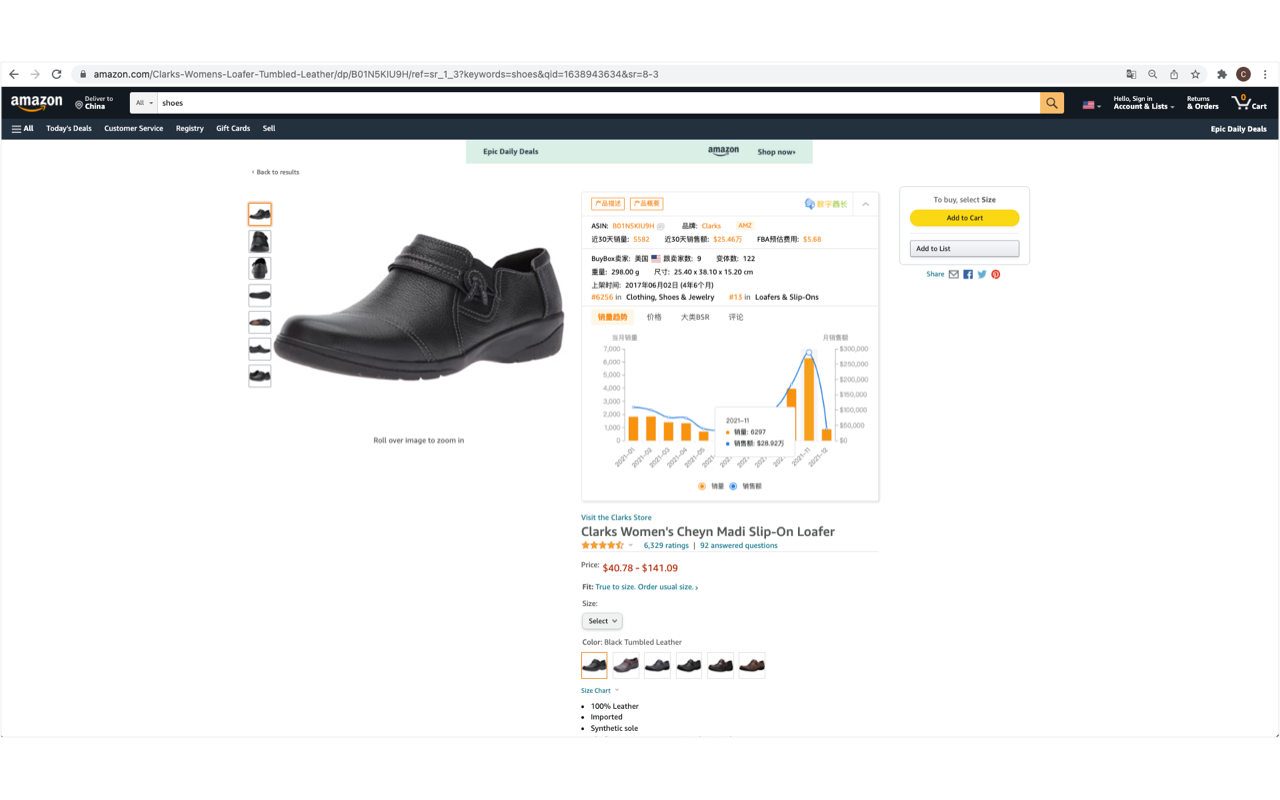Open Today's Deals in navigation
The height and width of the screenshot is (800, 1280).
(69, 129)
